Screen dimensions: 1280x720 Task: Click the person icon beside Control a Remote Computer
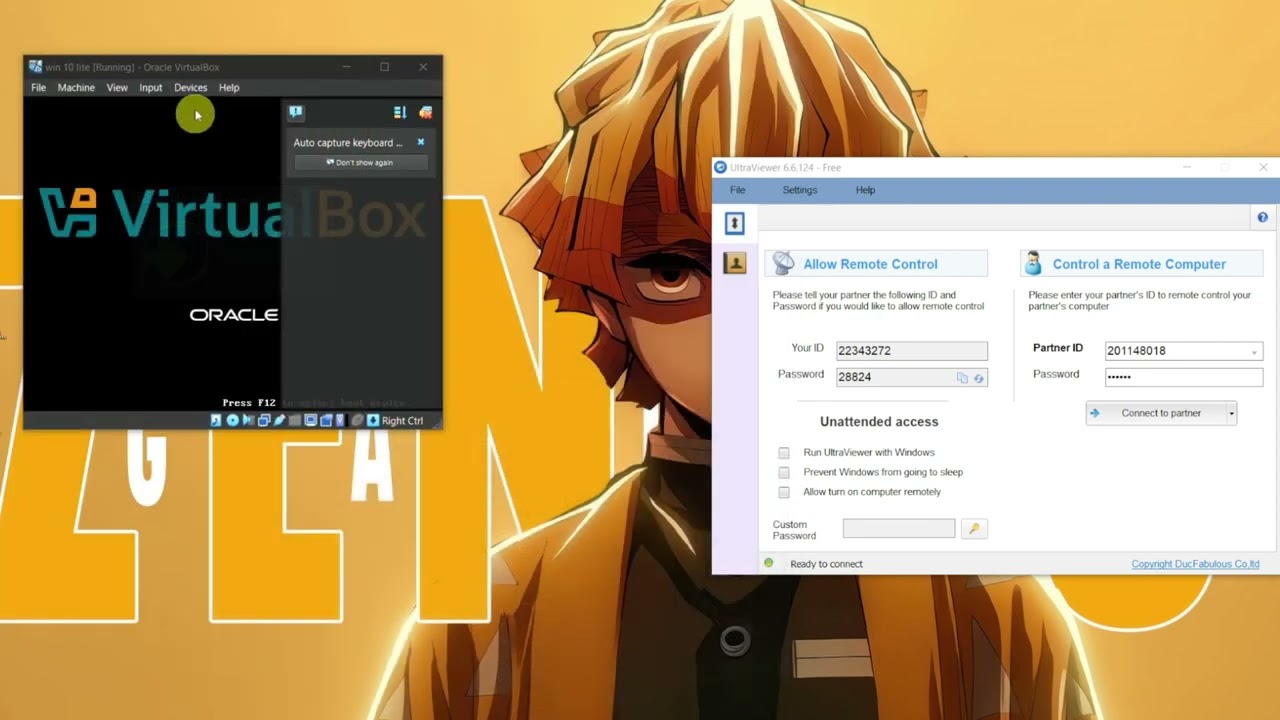coord(1034,263)
